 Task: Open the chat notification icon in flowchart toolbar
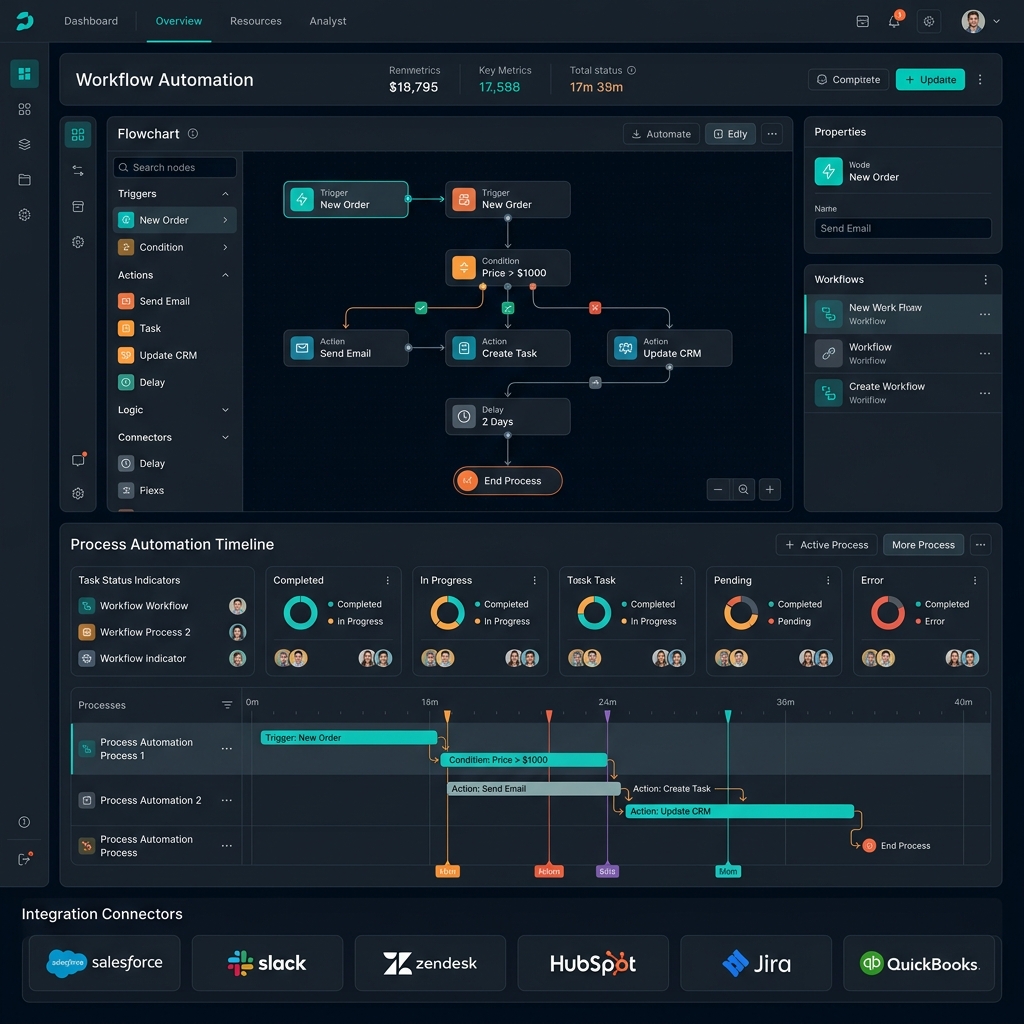78,460
